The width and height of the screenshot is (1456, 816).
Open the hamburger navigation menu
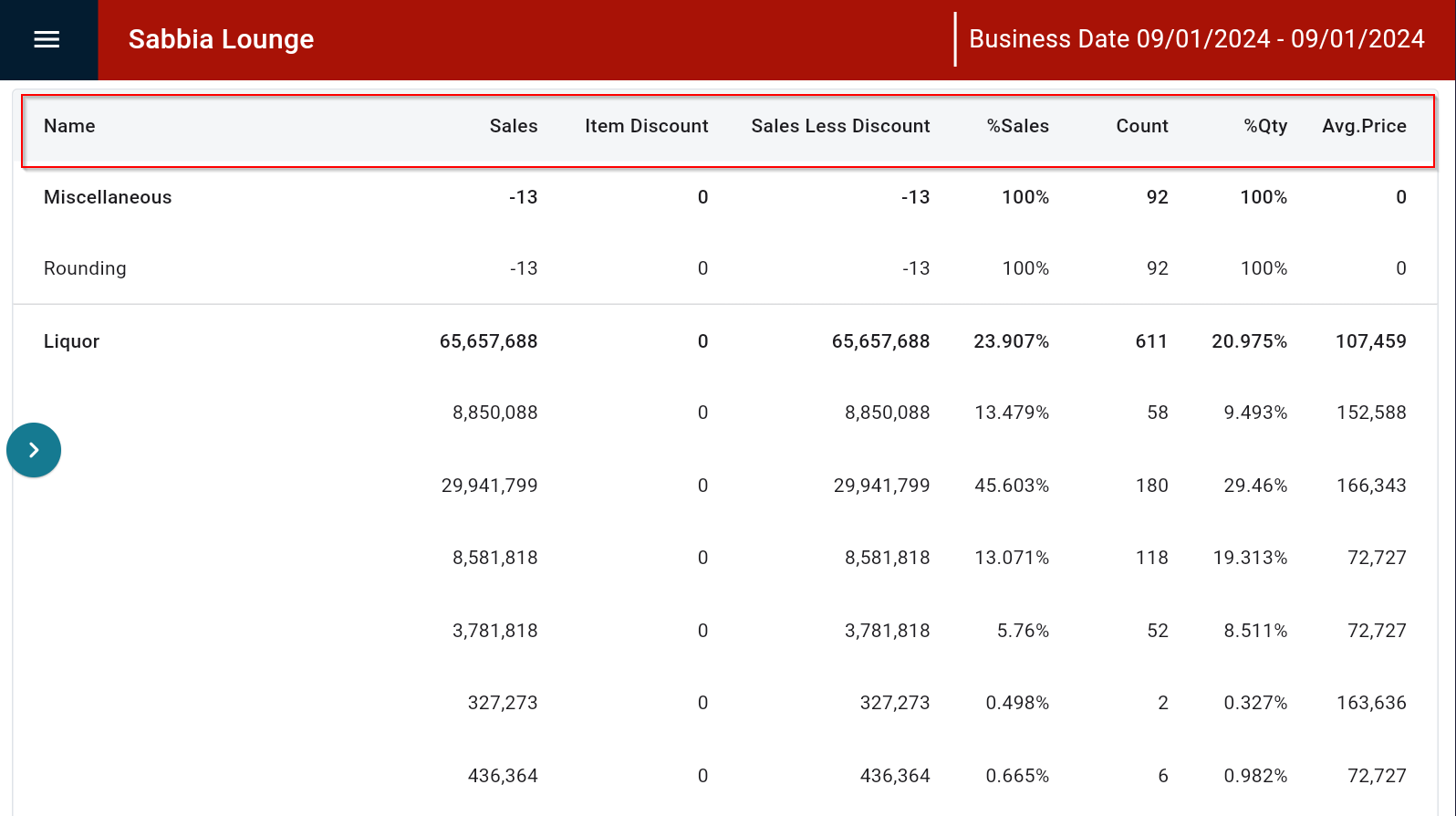47,39
